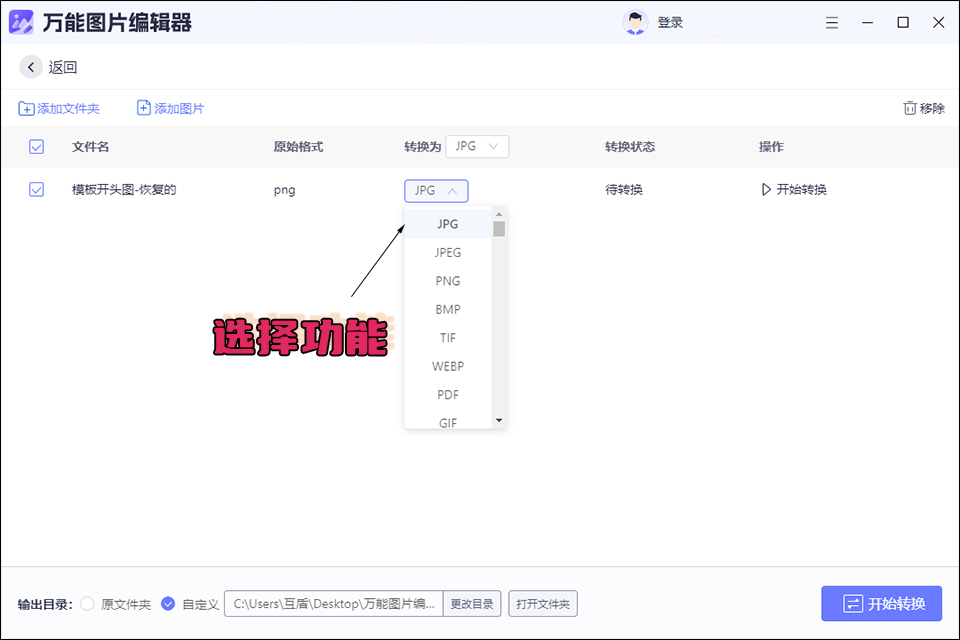Viewport: 960px width, 640px height.
Task: Click the dropdown list scroll-down arrow
Action: pos(499,420)
